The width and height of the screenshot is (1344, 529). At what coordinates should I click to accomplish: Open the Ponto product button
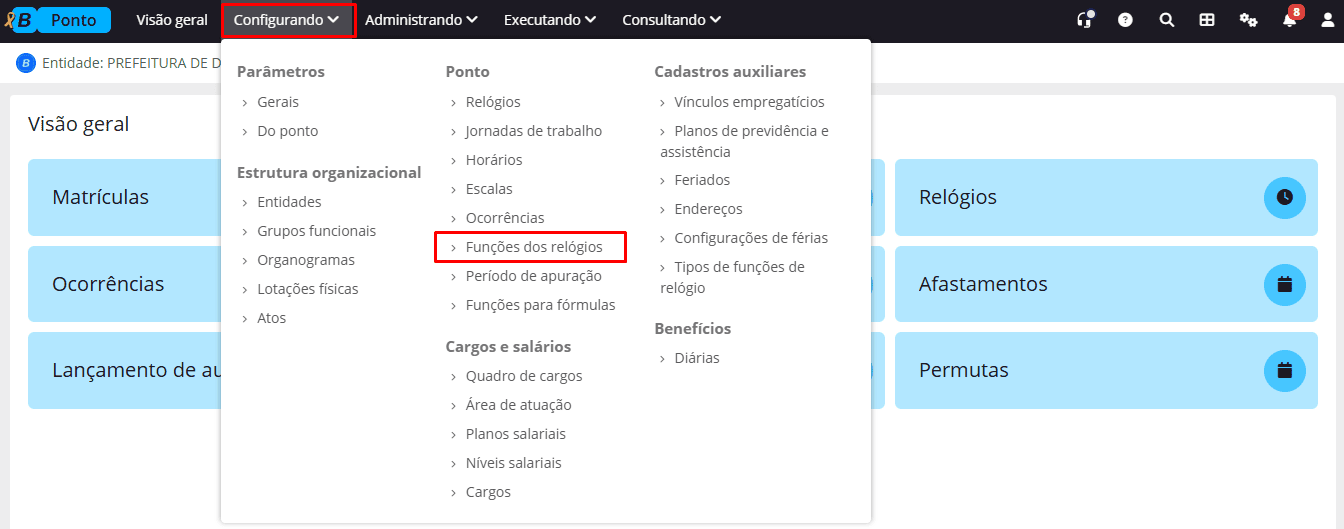click(73, 20)
